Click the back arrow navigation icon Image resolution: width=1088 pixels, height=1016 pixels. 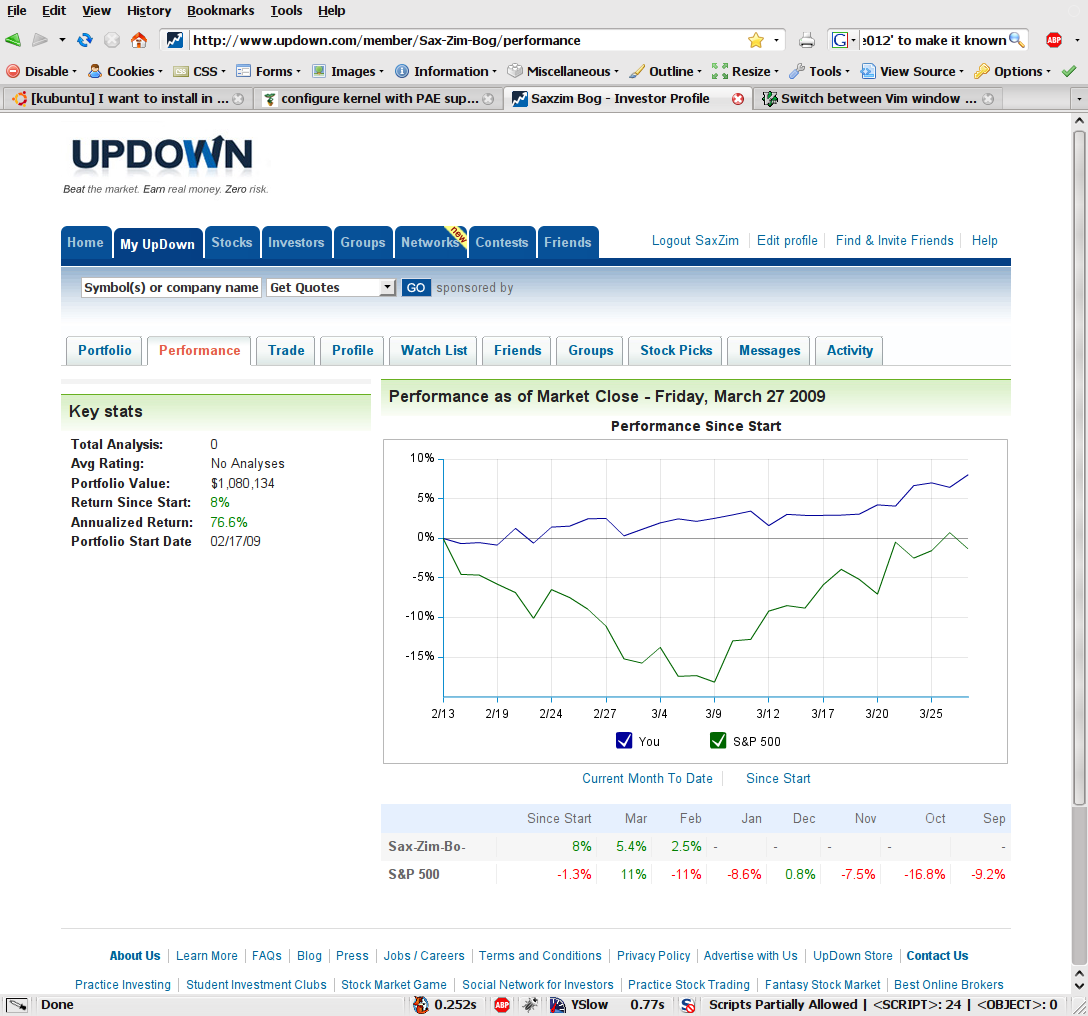pos(13,40)
